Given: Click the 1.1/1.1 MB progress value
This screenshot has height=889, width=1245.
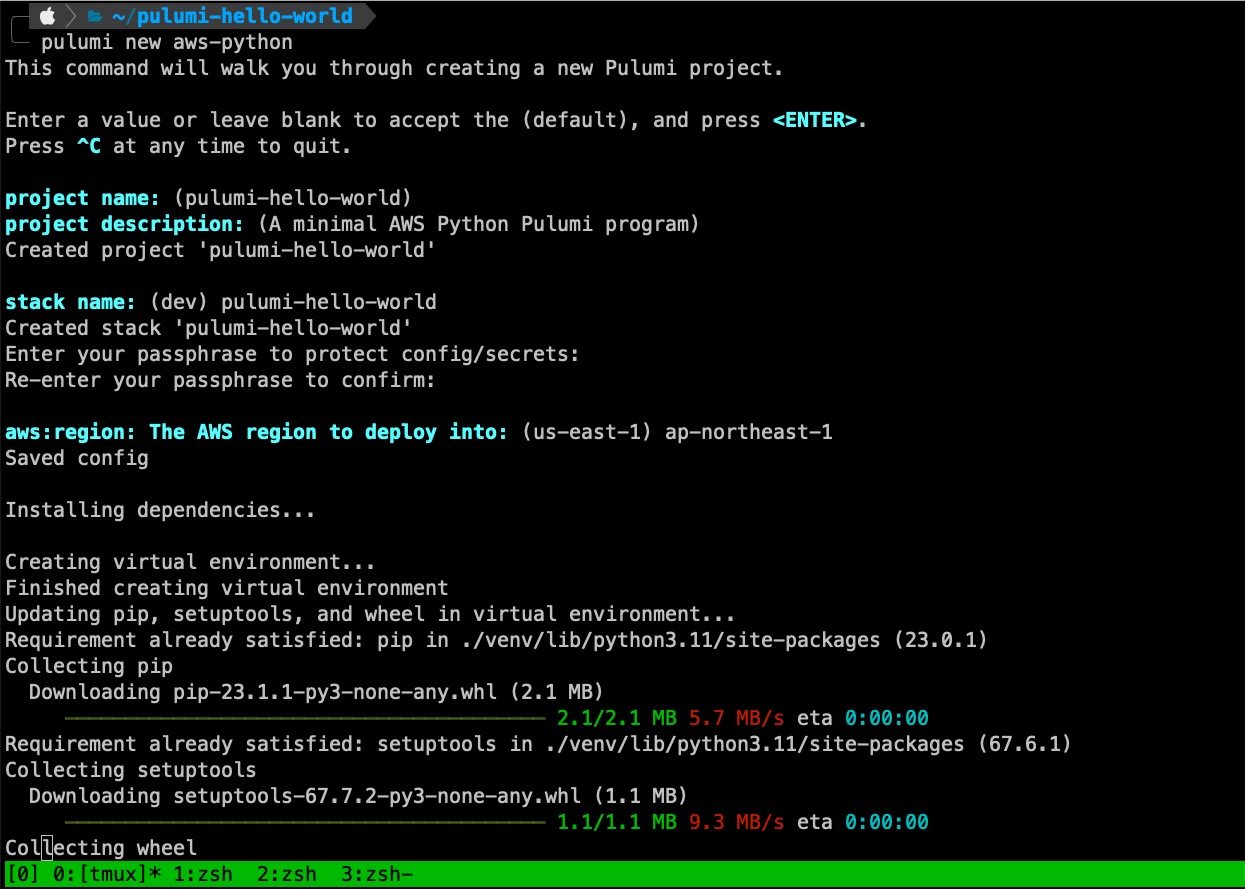Looking at the screenshot, I should (x=617, y=822).
